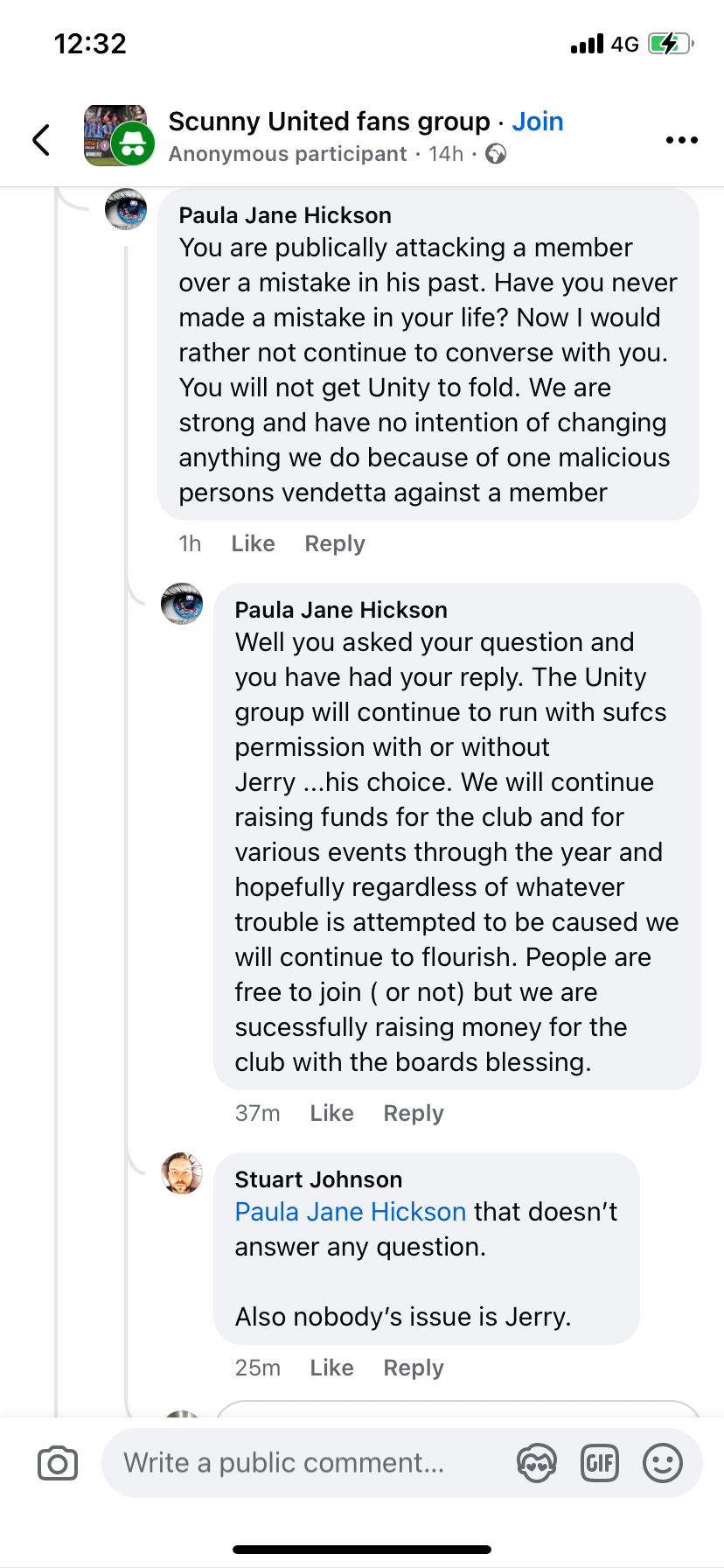Image resolution: width=724 pixels, height=1568 pixels.
Task: Tap the public globe audience icon
Action: [496, 154]
